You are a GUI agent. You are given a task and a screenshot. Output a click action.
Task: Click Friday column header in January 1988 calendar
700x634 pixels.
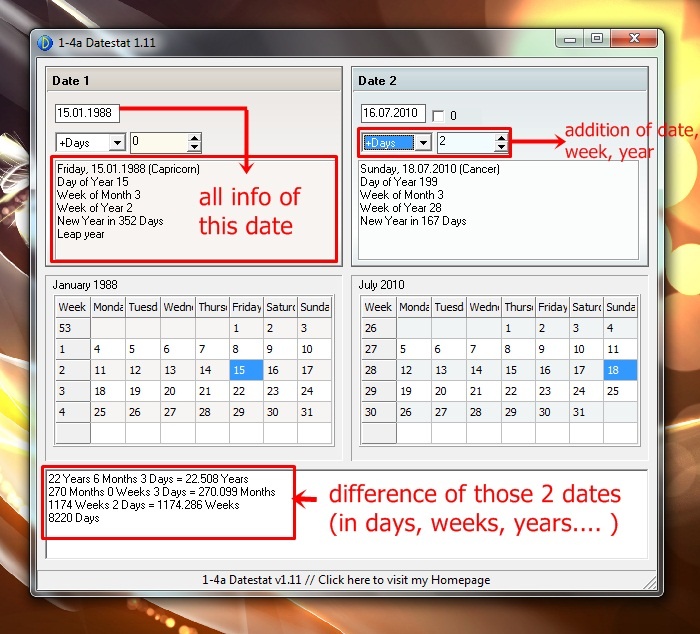(246, 307)
